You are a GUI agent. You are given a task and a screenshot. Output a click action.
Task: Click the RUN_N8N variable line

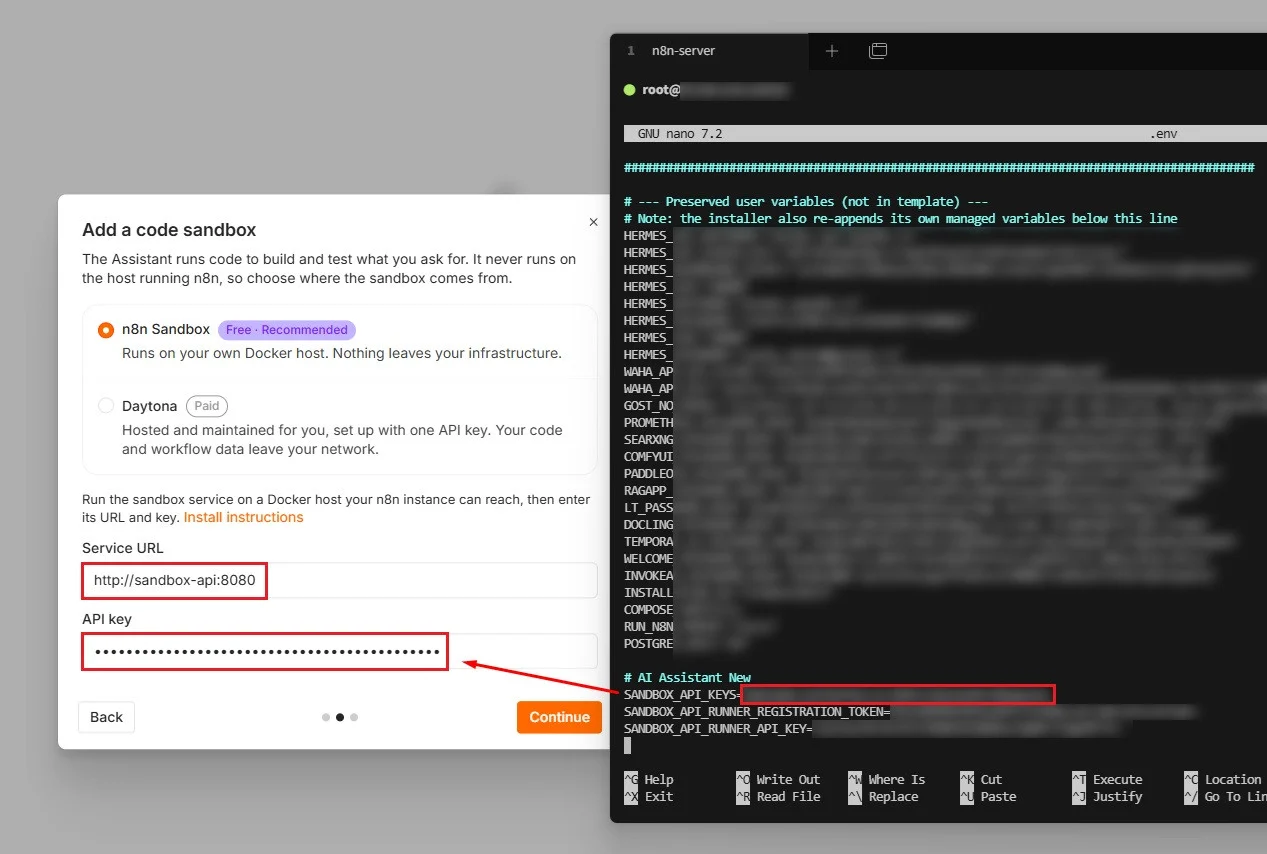(700, 627)
